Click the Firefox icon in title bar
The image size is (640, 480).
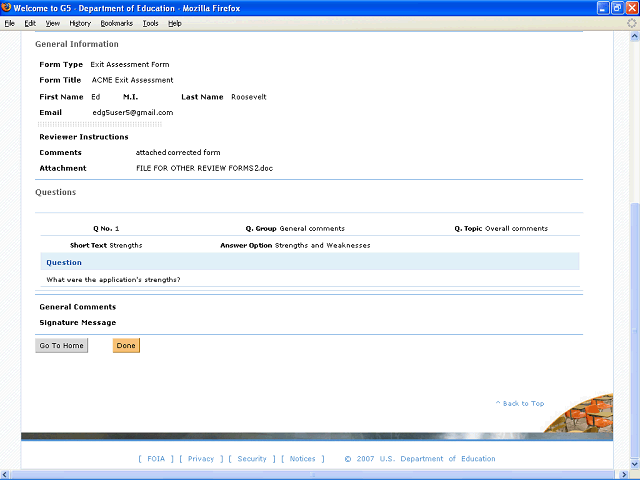pyautogui.click(x=7, y=7)
